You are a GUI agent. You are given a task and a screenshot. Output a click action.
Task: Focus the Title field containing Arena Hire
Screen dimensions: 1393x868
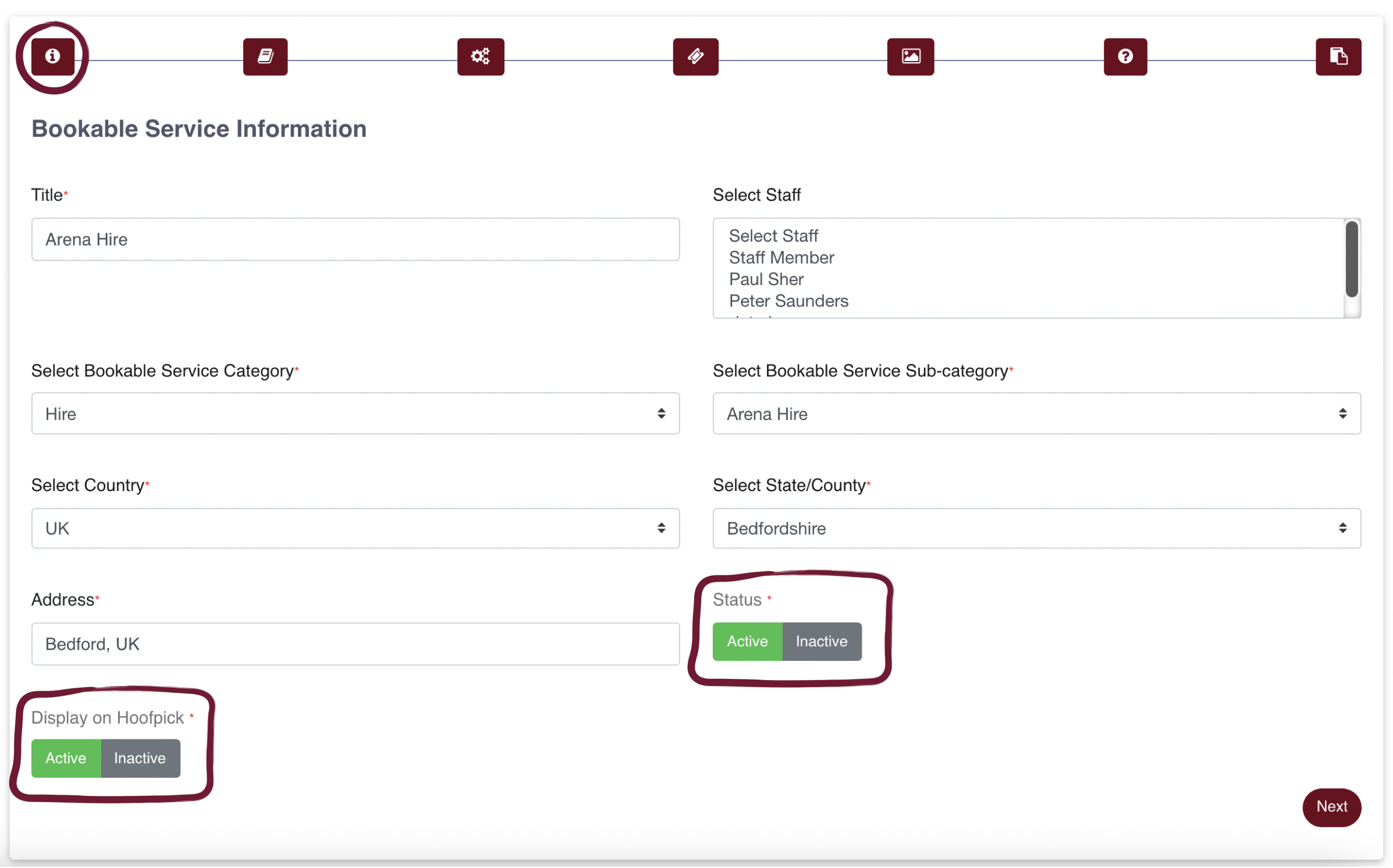click(356, 240)
